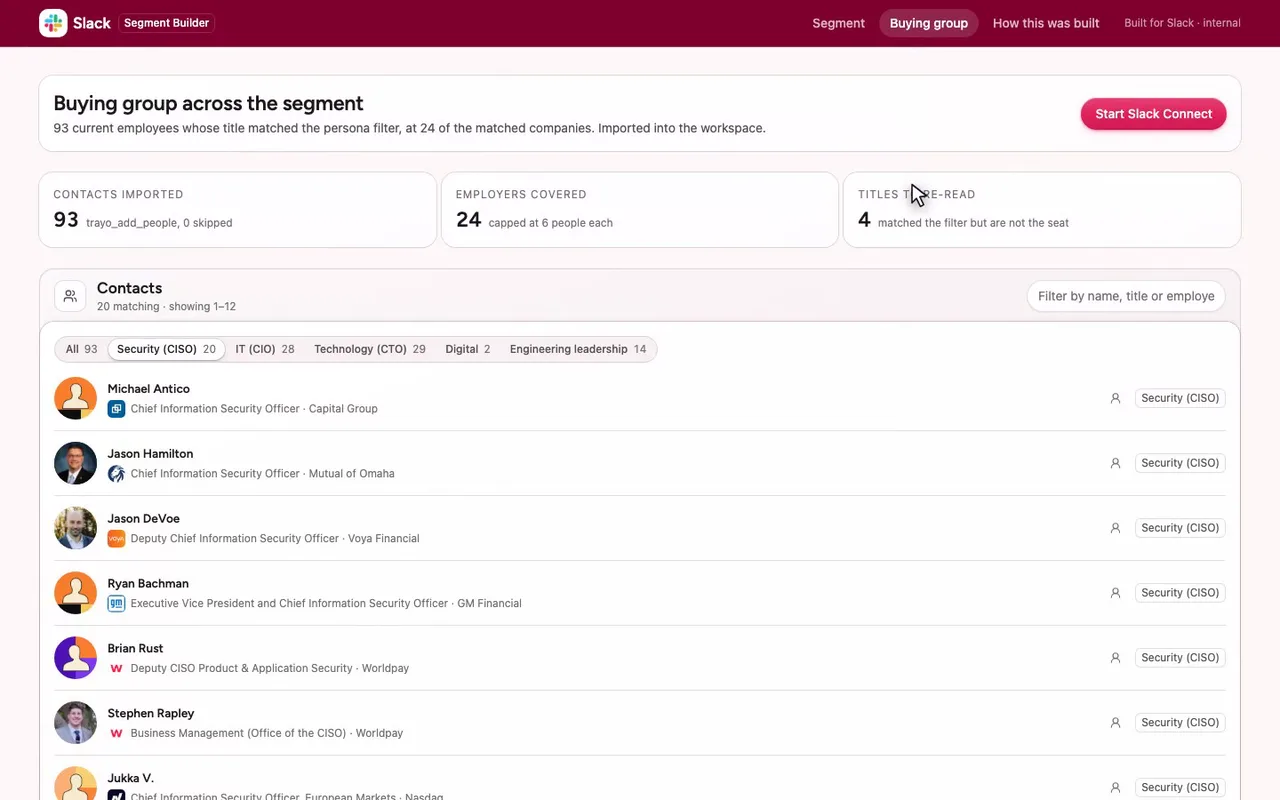Click Worldpay logo in Brian Rust's row

click(116, 669)
